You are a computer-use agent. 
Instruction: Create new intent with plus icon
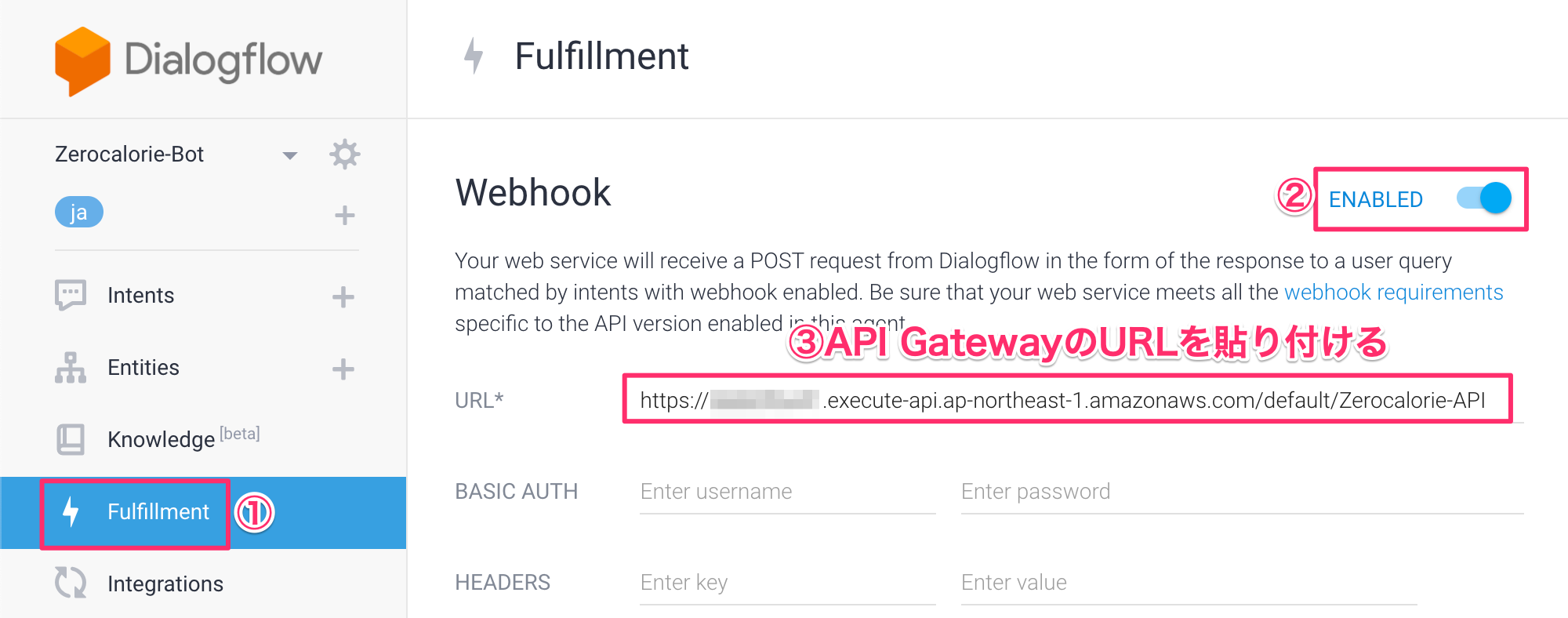click(x=343, y=296)
